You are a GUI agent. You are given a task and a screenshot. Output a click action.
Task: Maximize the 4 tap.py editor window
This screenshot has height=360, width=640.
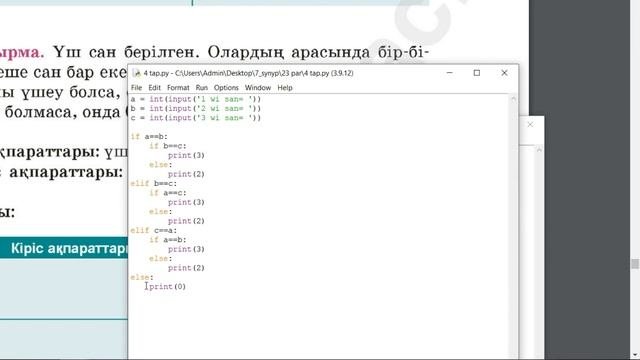477,73
